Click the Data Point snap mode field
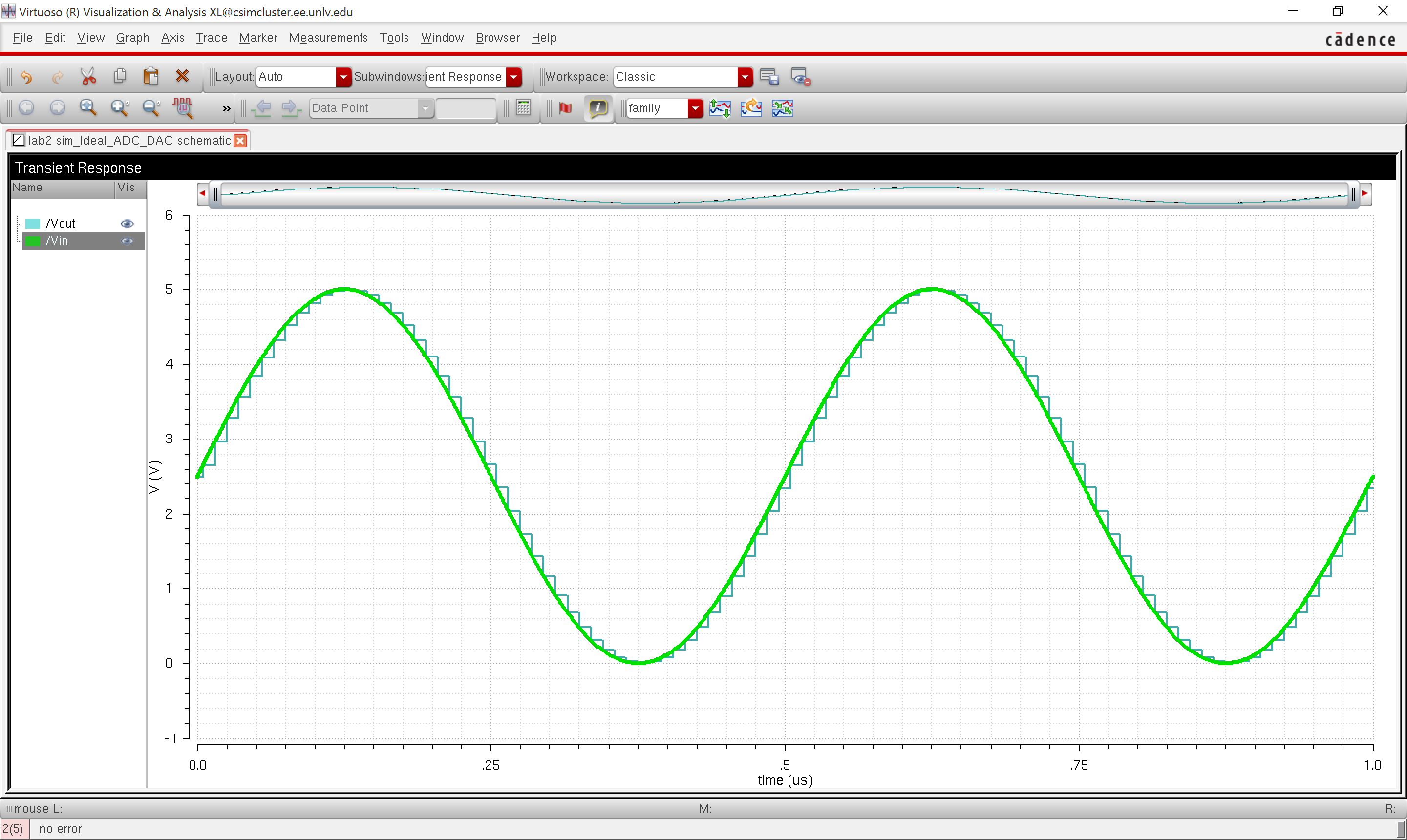The width and height of the screenshot is (1407, 840). [362, 108]
